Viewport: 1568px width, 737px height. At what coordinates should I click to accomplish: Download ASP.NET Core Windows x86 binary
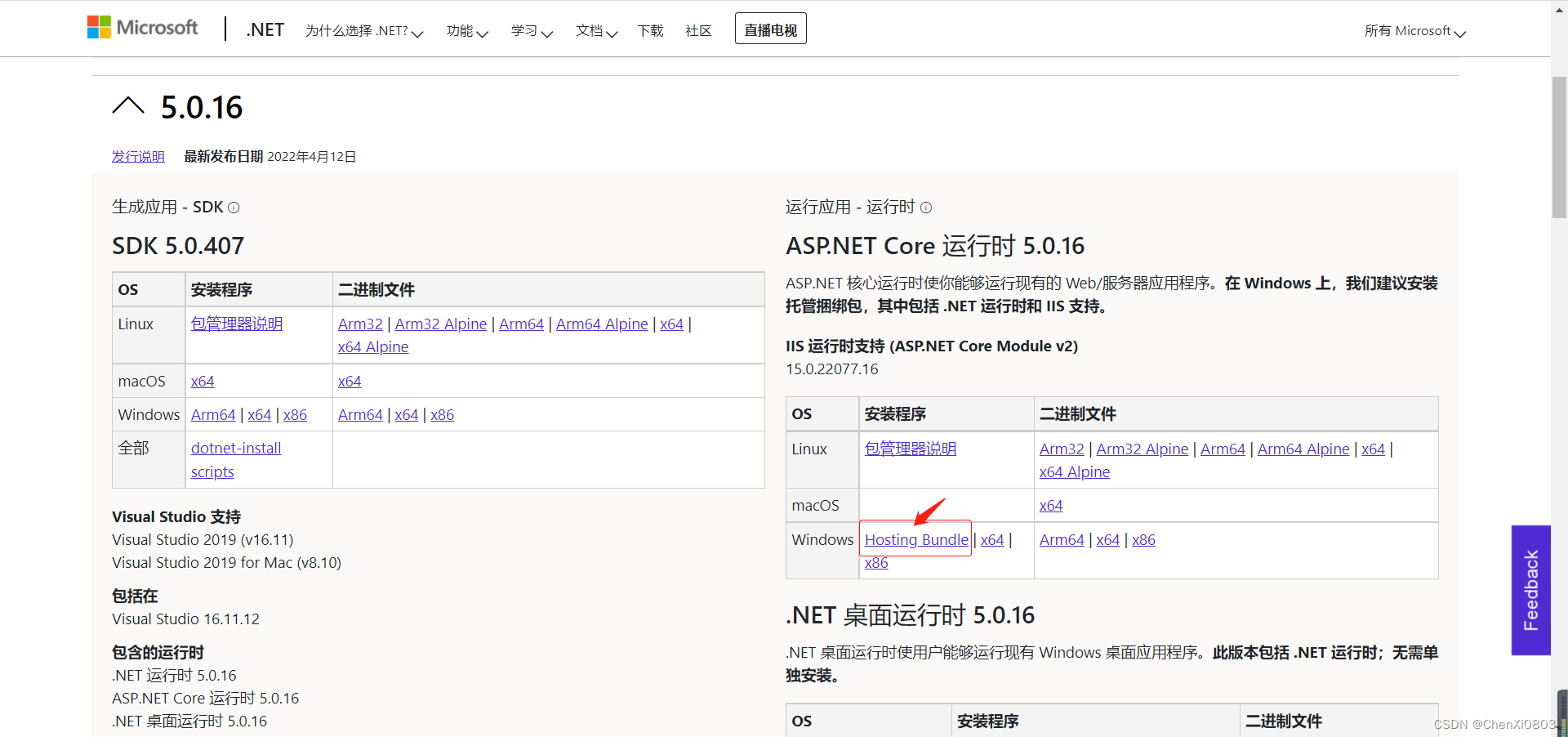[1143, 539]
